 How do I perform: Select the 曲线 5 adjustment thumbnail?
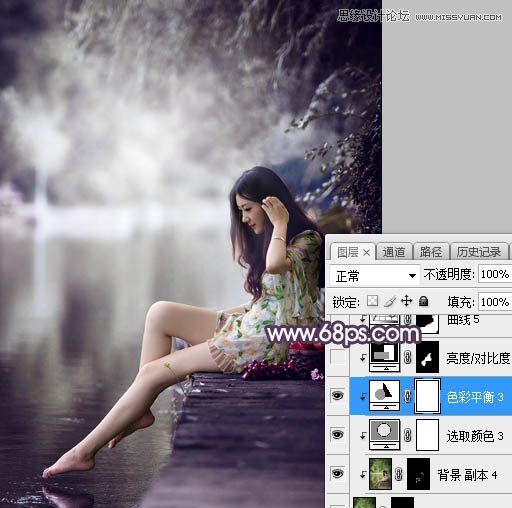click(x=385, y=319)
